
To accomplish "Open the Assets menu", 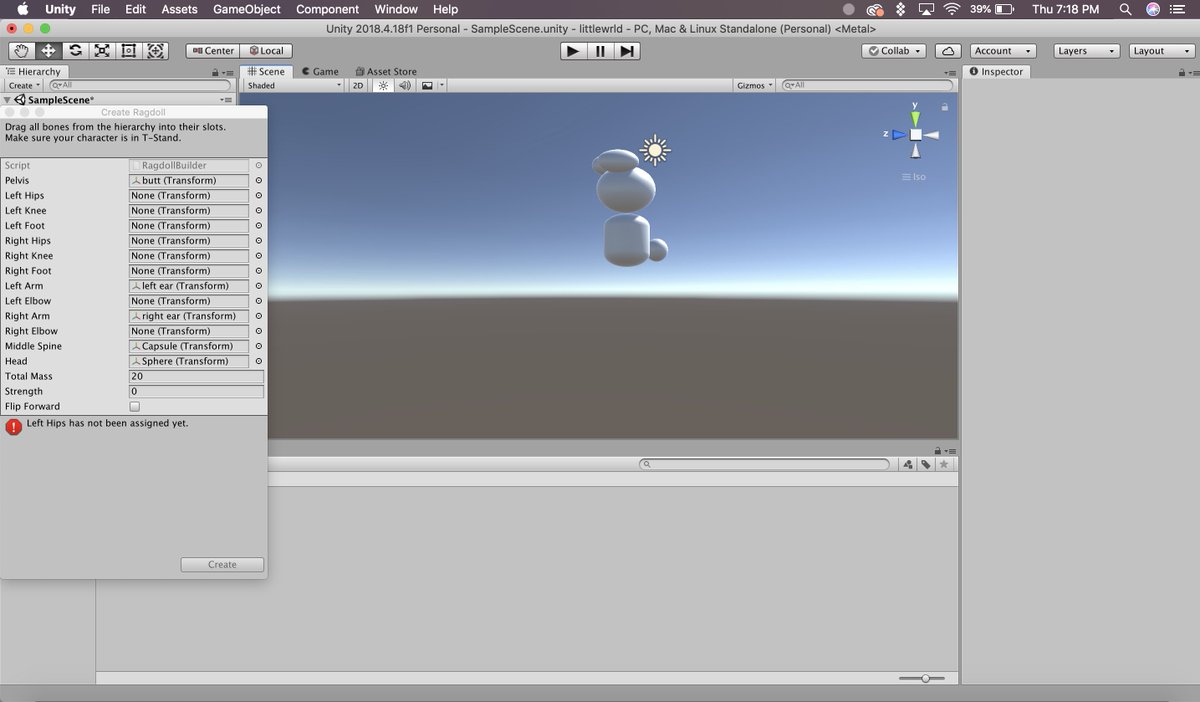I will click(179, 9).
